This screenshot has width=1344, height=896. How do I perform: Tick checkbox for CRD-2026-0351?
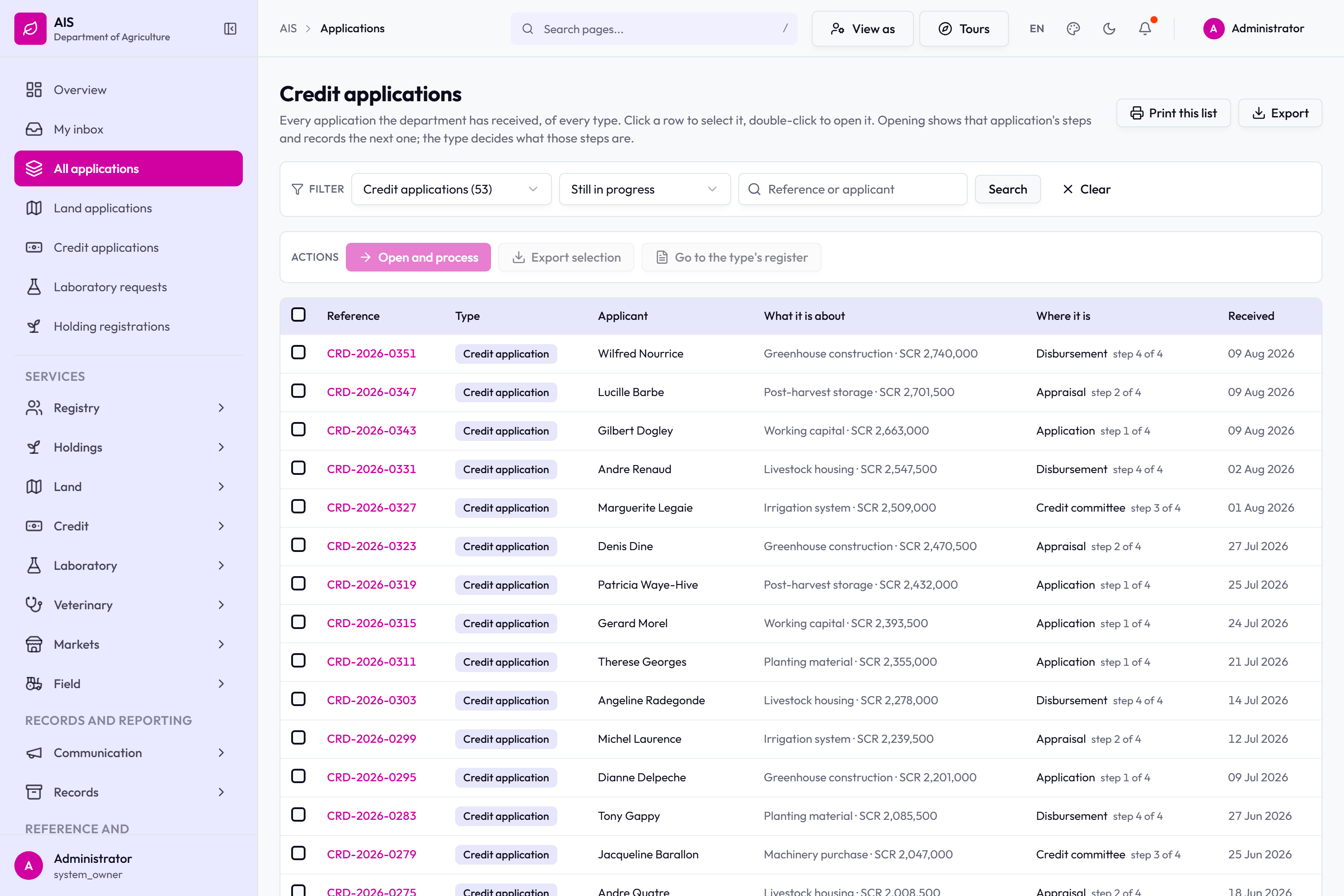tap(298, 353)
